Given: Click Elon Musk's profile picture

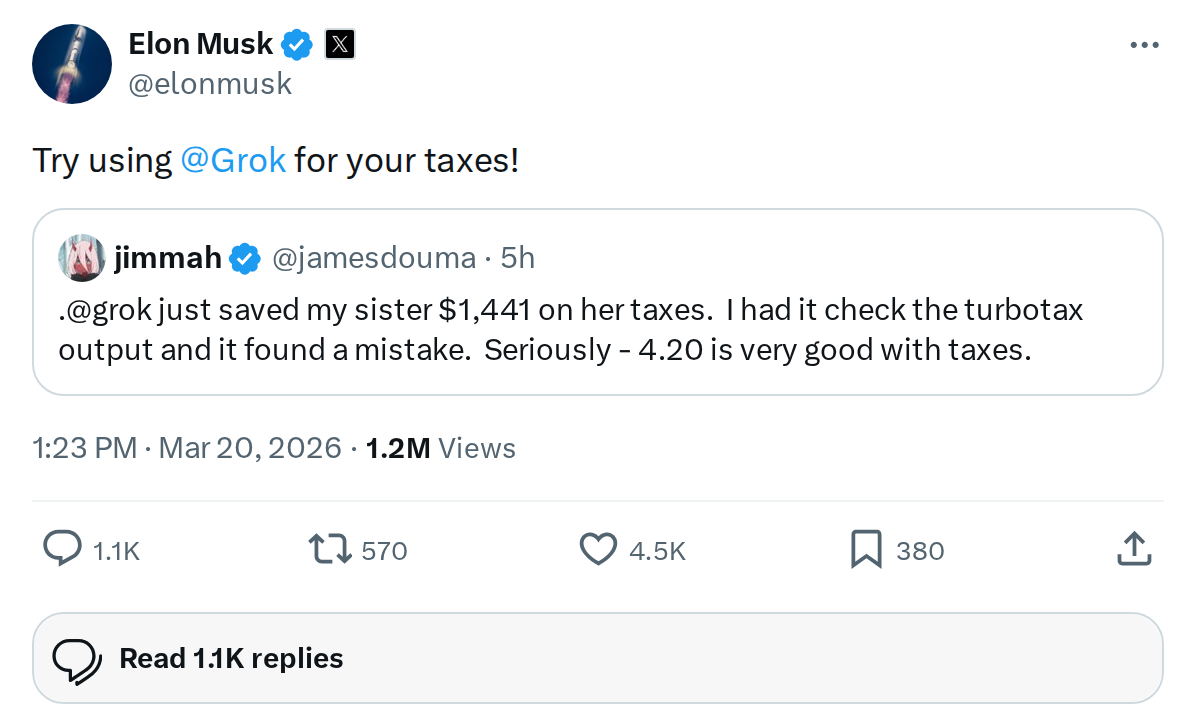Looking at the screenshot, I should (x=72, y=64).
